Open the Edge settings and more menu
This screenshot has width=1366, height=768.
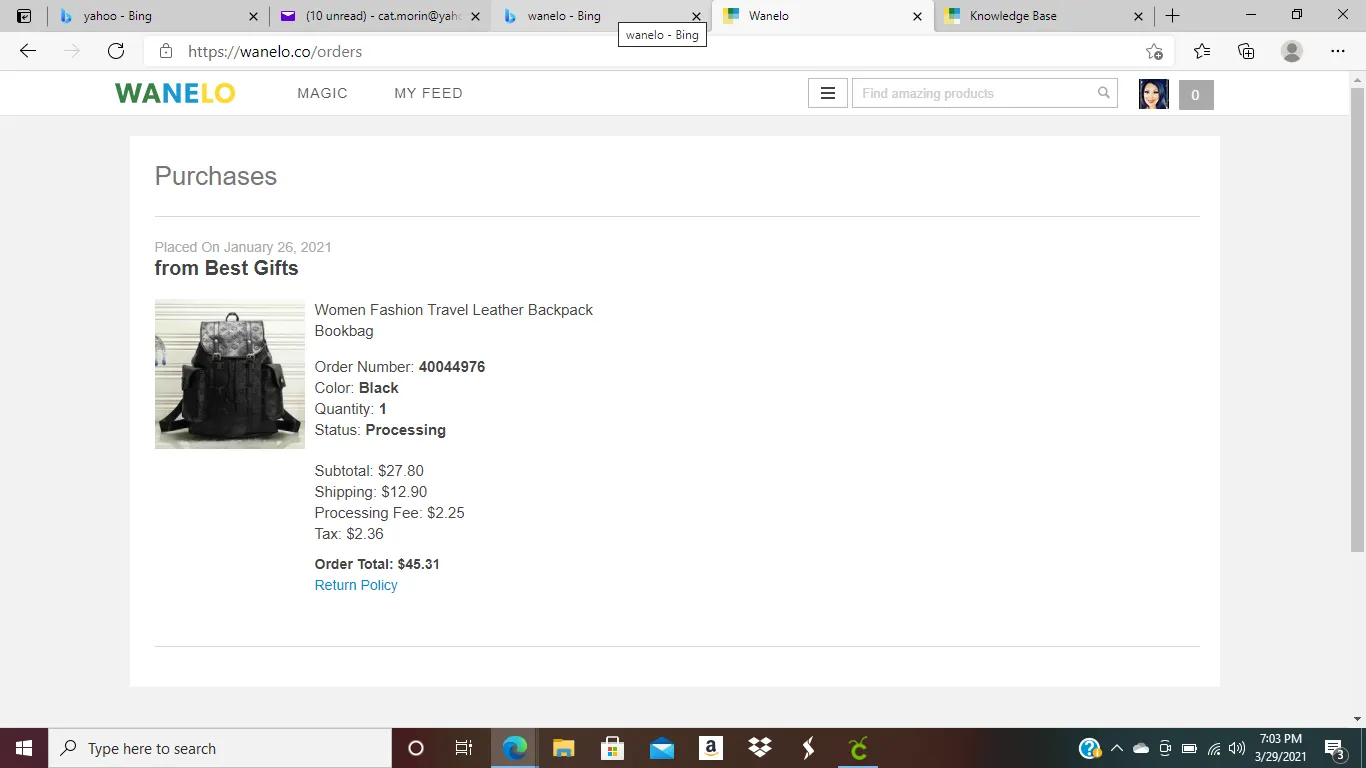click(x=1338, y=51)
